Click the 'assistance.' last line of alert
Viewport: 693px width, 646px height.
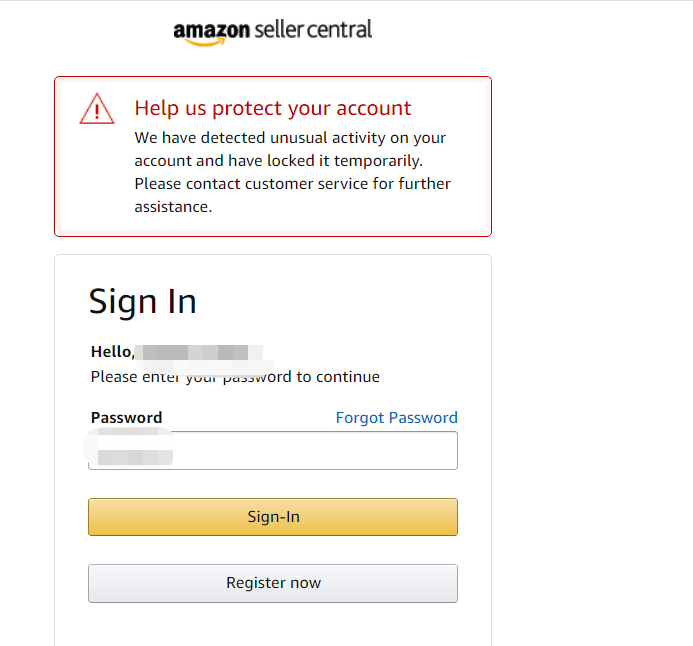[173, 207]
